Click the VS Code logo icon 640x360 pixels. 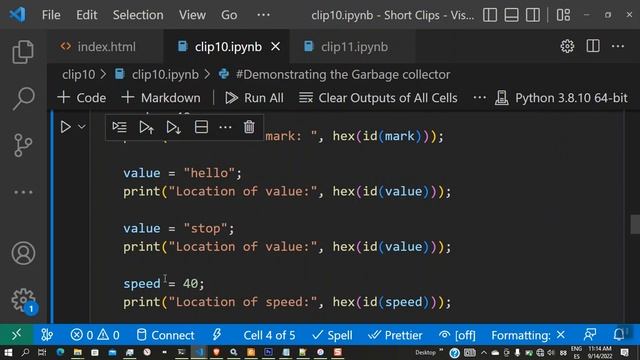[18, 15]
